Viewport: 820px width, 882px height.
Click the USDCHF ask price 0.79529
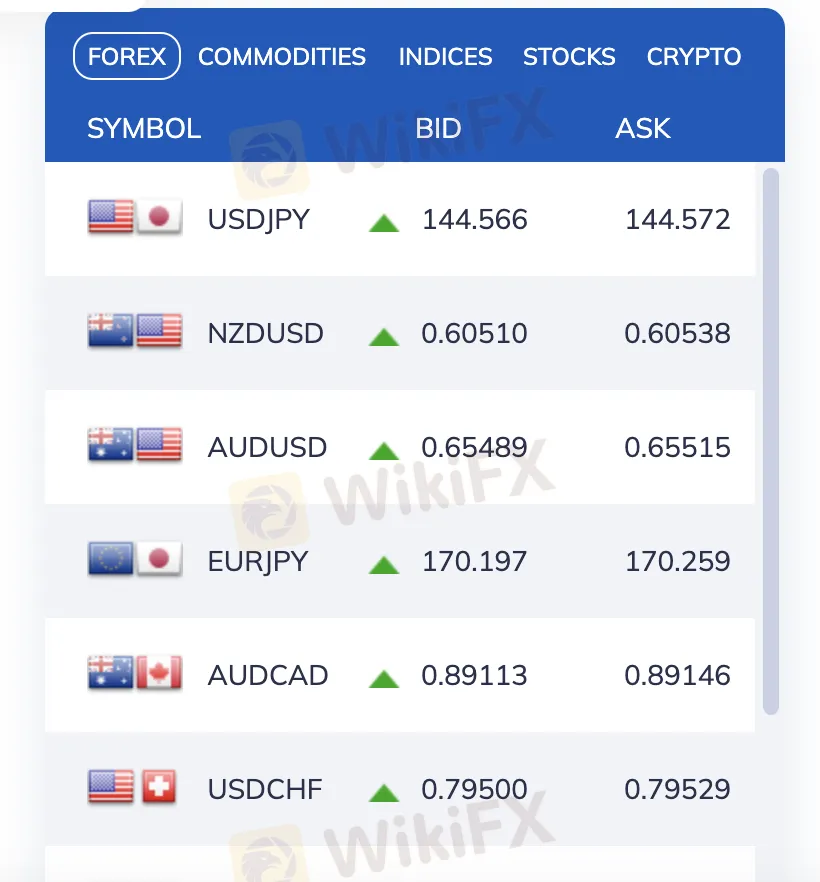click(x=677, y=789)
